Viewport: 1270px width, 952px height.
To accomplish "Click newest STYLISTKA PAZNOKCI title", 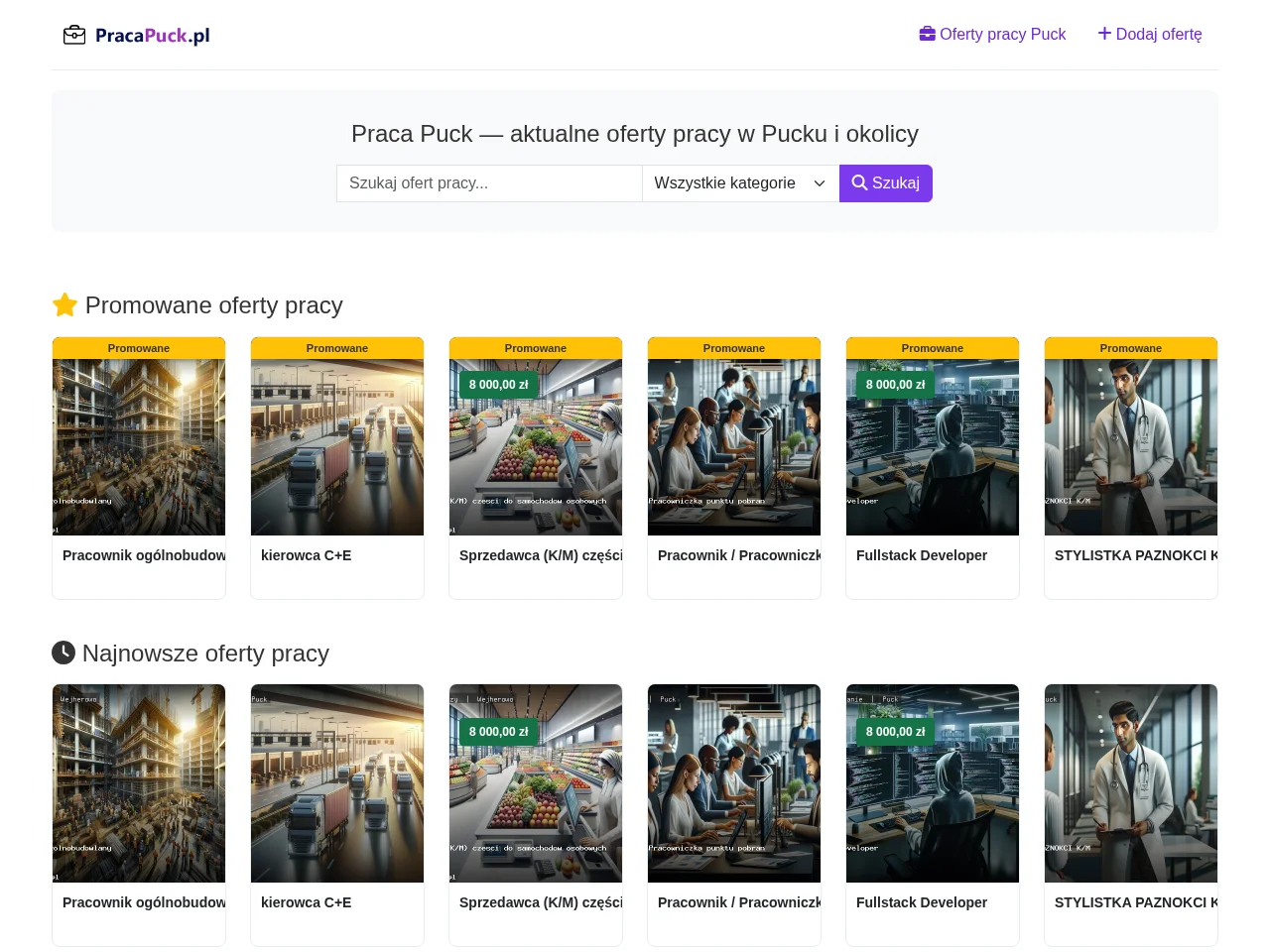I will coord(1136,902).
